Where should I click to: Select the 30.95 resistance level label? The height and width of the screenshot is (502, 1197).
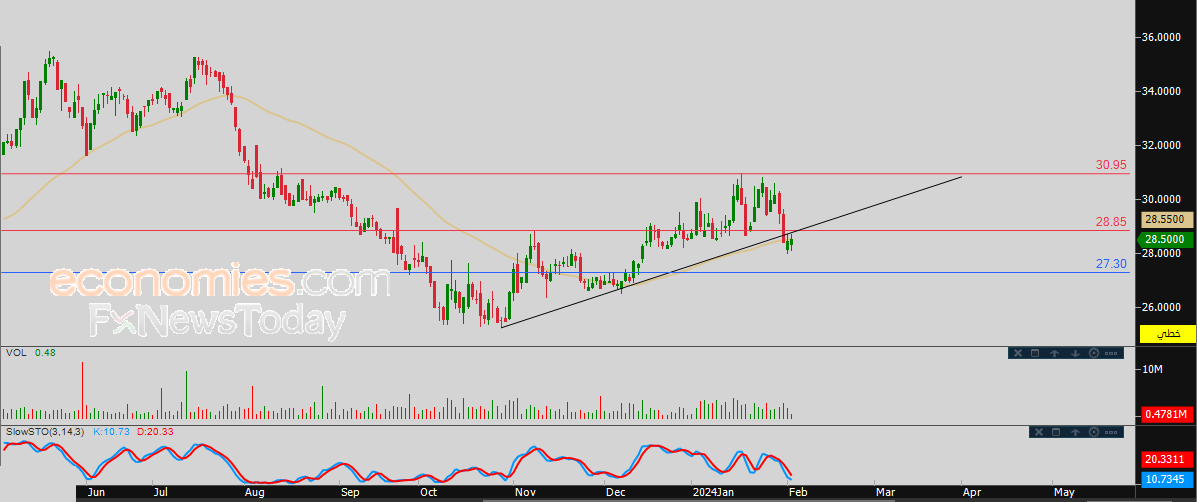tap(1112, 165)
